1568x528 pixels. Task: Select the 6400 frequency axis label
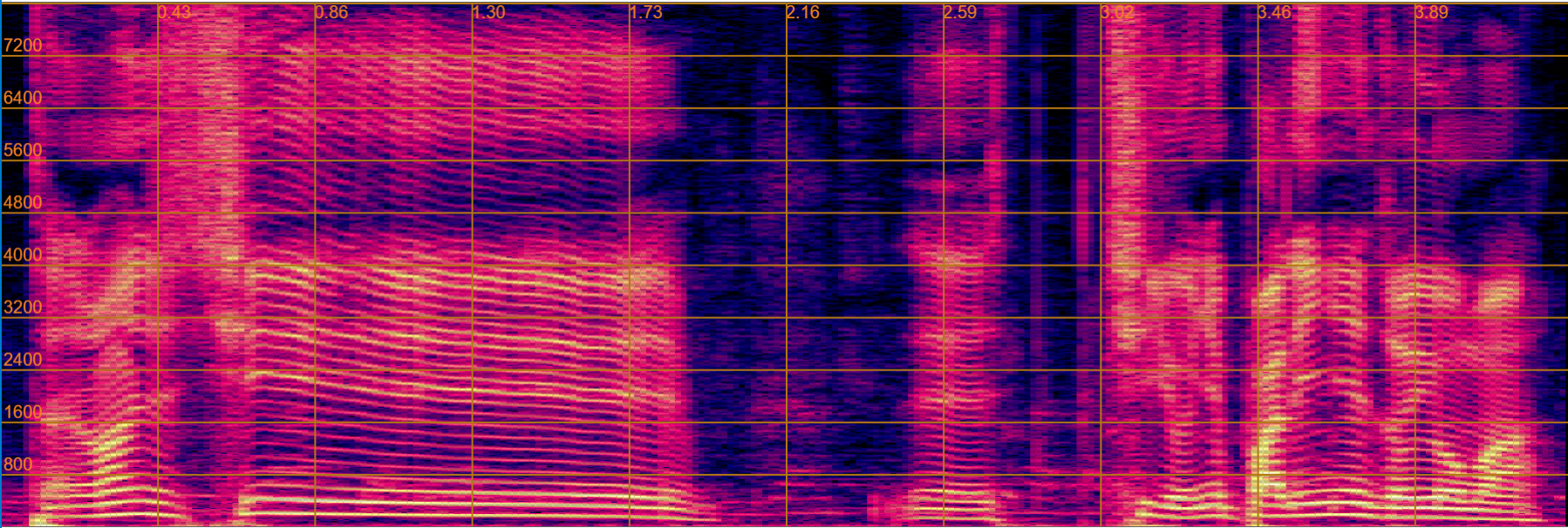coord(23,98)
